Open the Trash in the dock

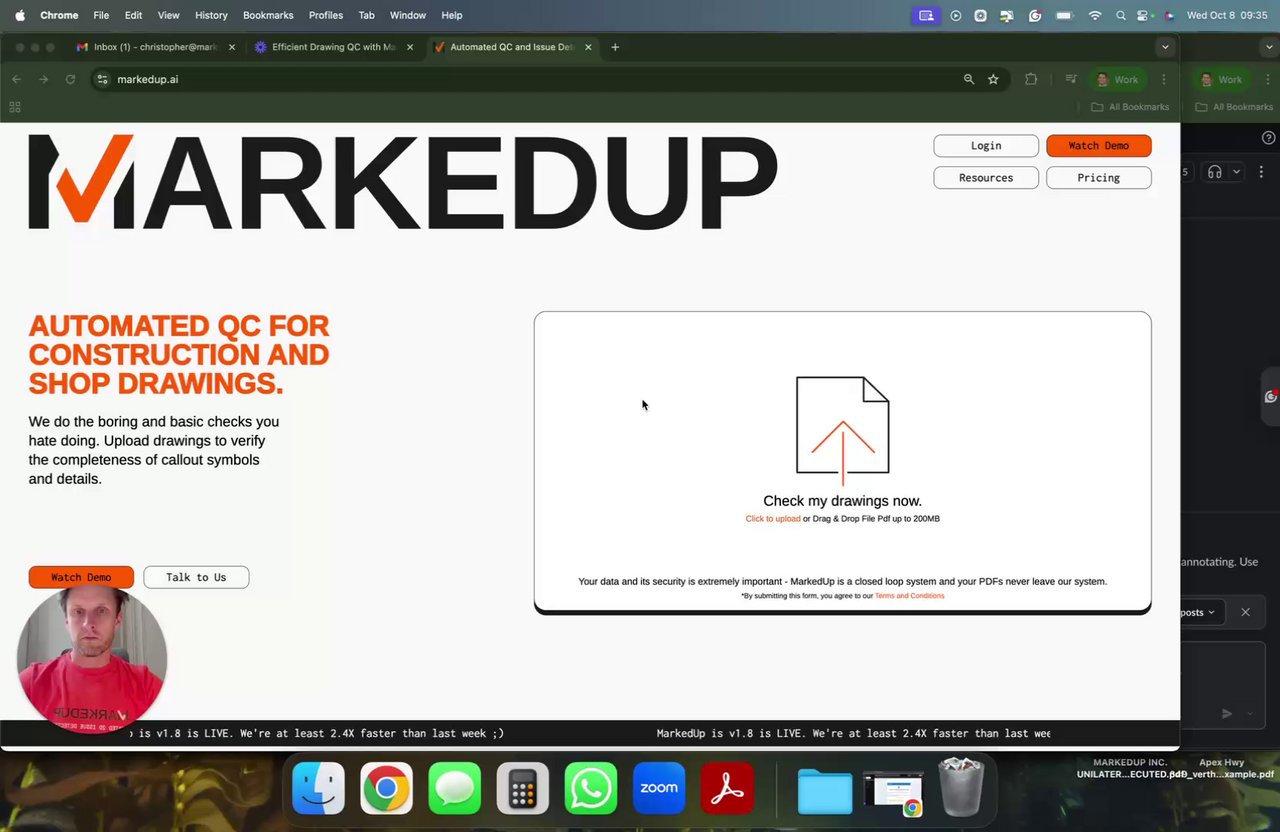point(961,787)
